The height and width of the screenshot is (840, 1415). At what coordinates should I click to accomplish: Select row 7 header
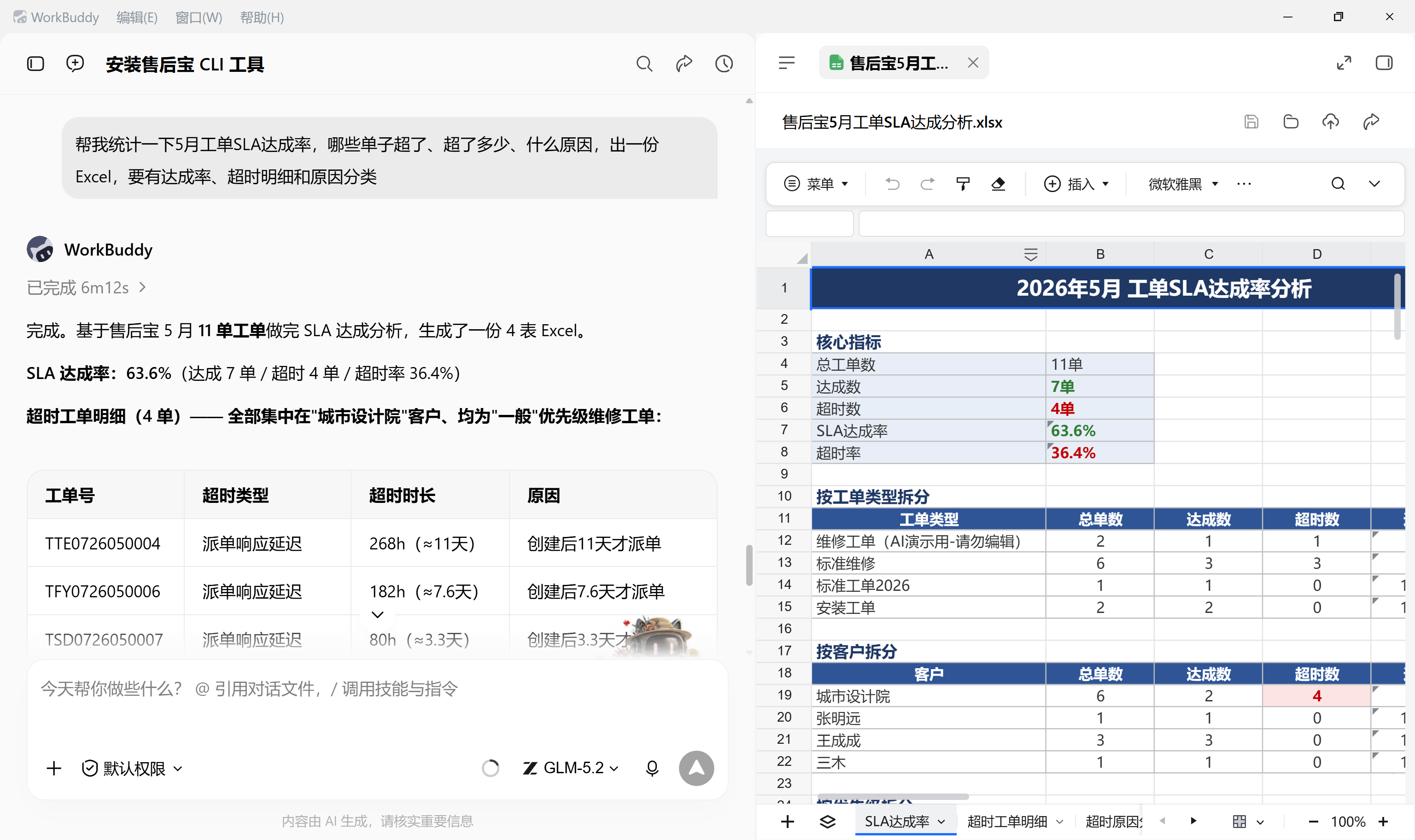pyautogui.click(x=784, y=430)
